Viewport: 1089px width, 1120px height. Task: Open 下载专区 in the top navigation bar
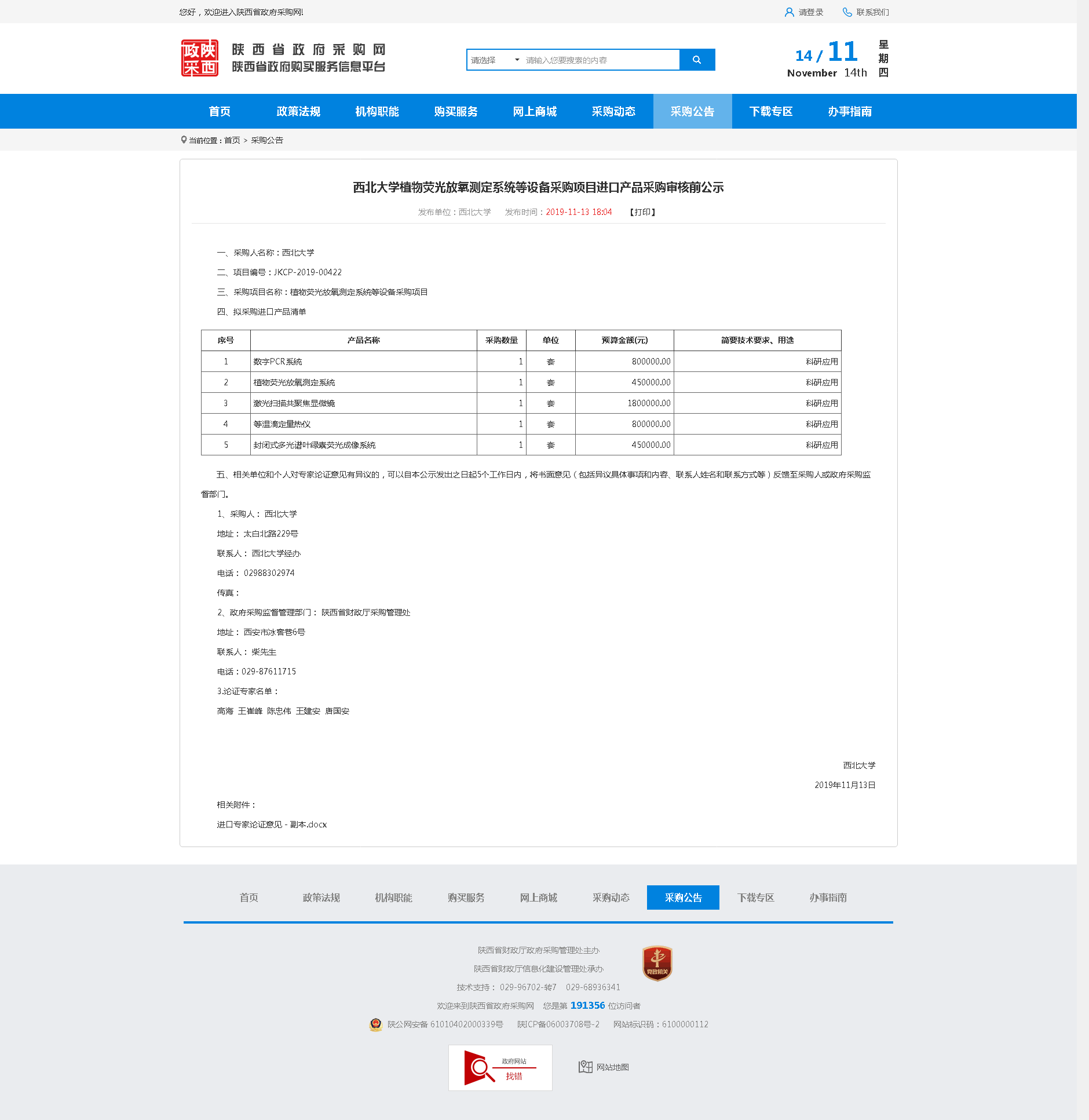pyautogui.click(x=771, y=111)
